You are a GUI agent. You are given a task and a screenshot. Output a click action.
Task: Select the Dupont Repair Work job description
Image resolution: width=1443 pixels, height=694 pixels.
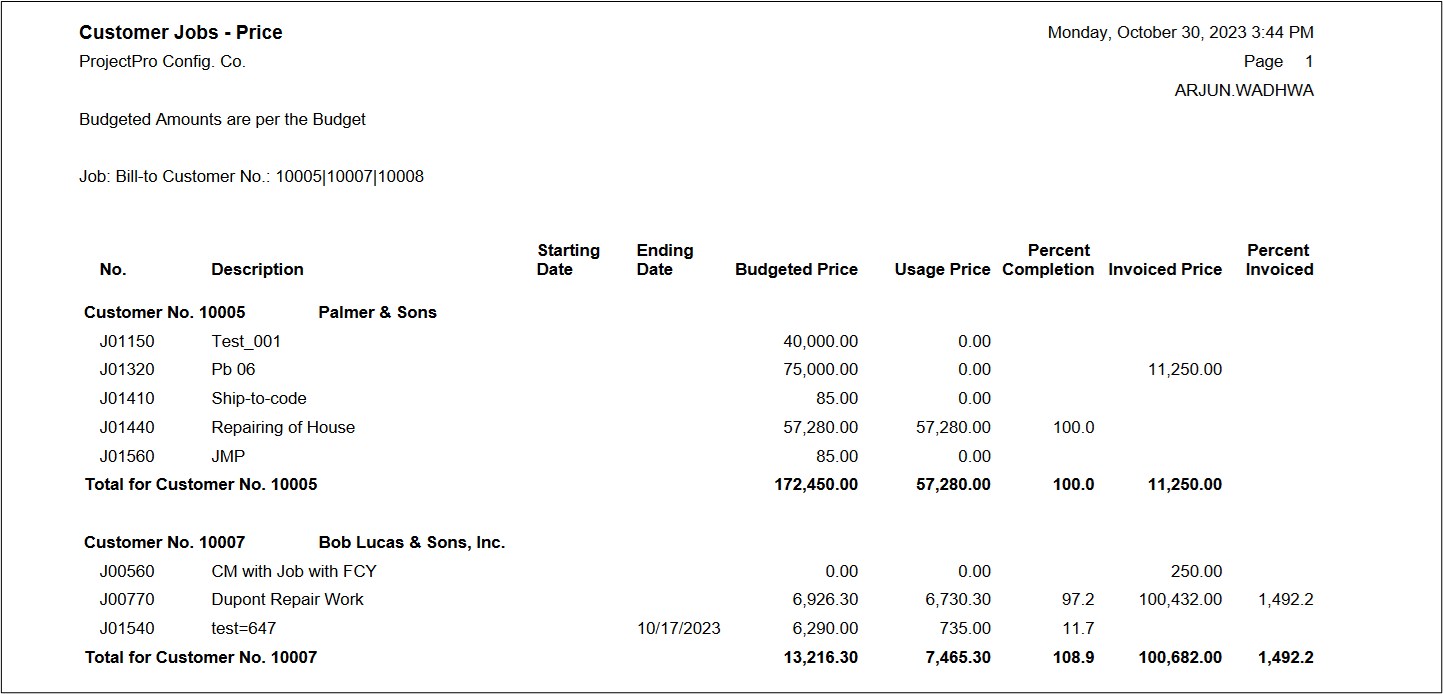[287, 600]
